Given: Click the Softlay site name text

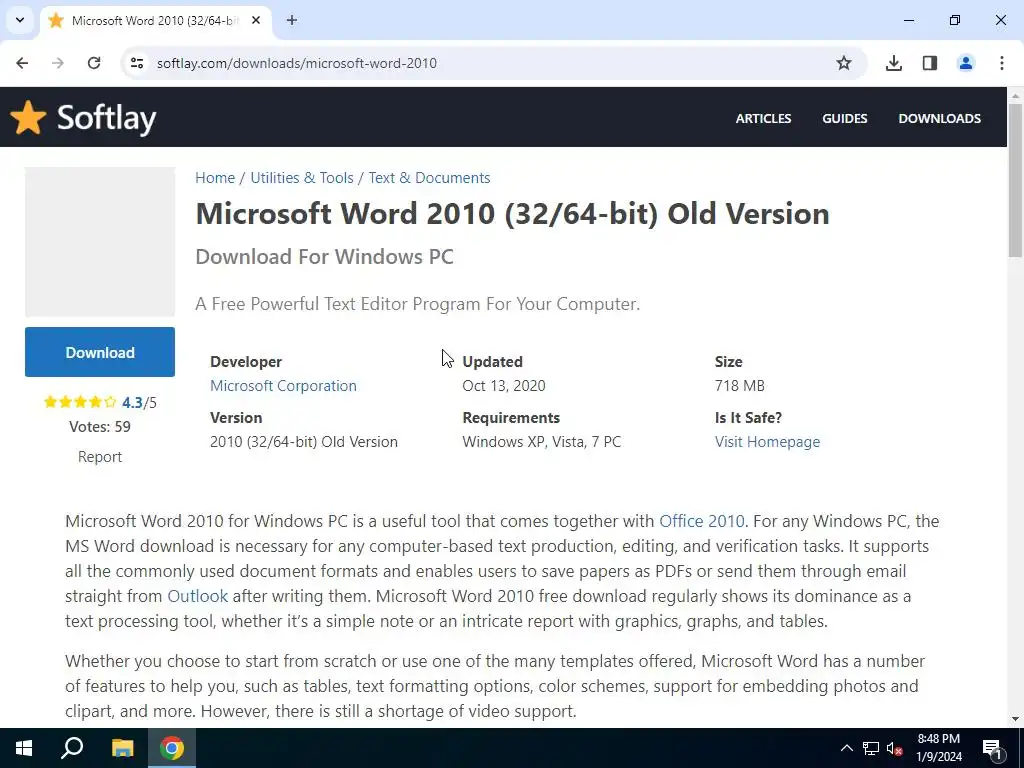Looking at the screenshot, I should tap(106, 118).
